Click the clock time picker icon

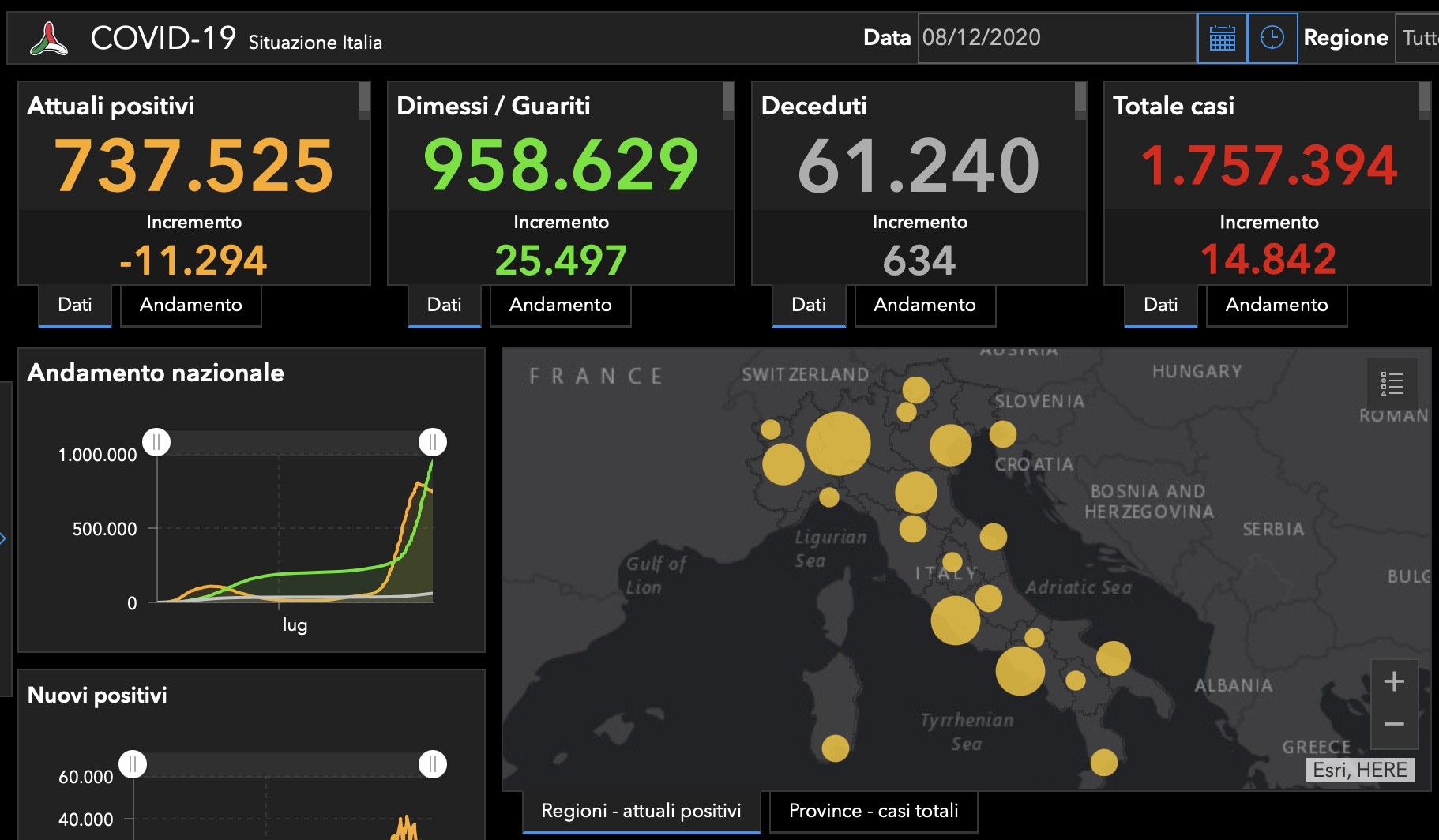[1272, 38]
